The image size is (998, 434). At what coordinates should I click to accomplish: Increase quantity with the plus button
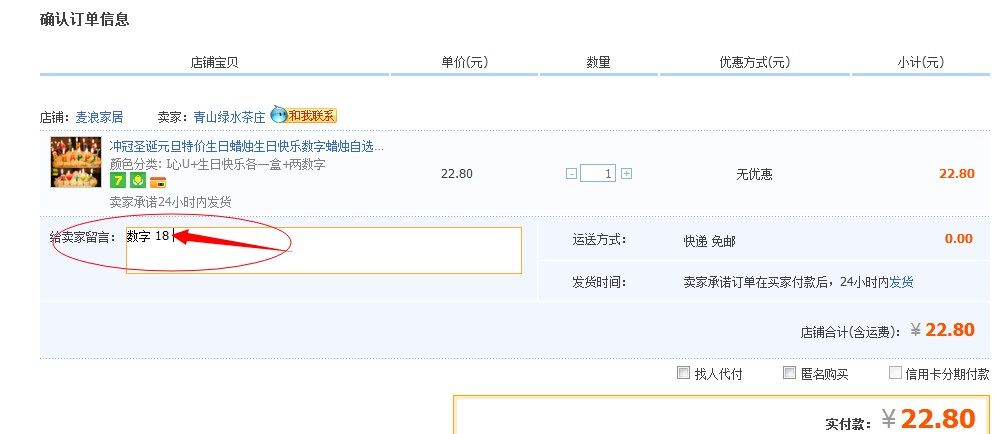point(626,174)
